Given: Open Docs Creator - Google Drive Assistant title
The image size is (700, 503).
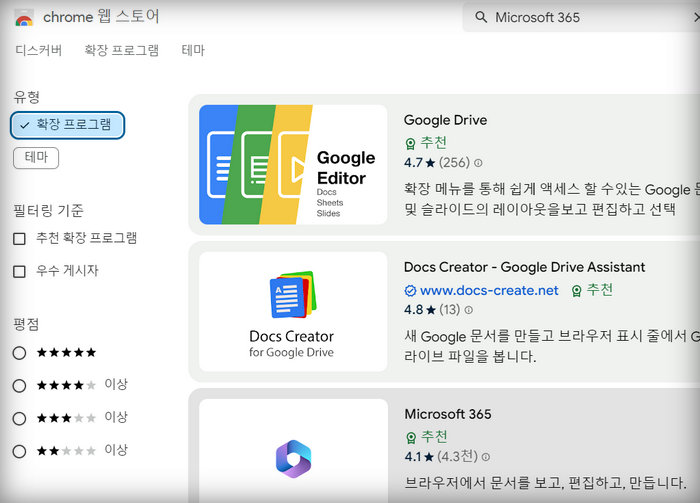Looking at the screenshot, I should 525,267.
